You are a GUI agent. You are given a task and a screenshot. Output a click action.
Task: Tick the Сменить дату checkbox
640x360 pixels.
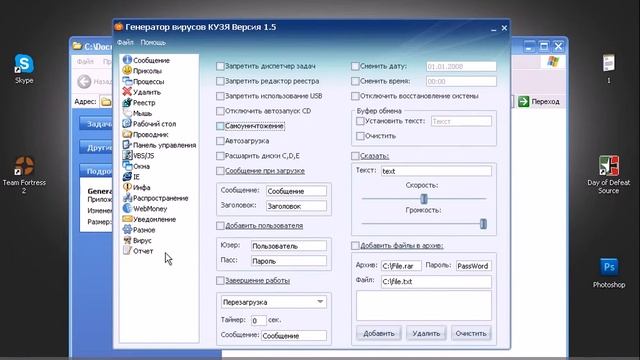[x=355, y=66]
